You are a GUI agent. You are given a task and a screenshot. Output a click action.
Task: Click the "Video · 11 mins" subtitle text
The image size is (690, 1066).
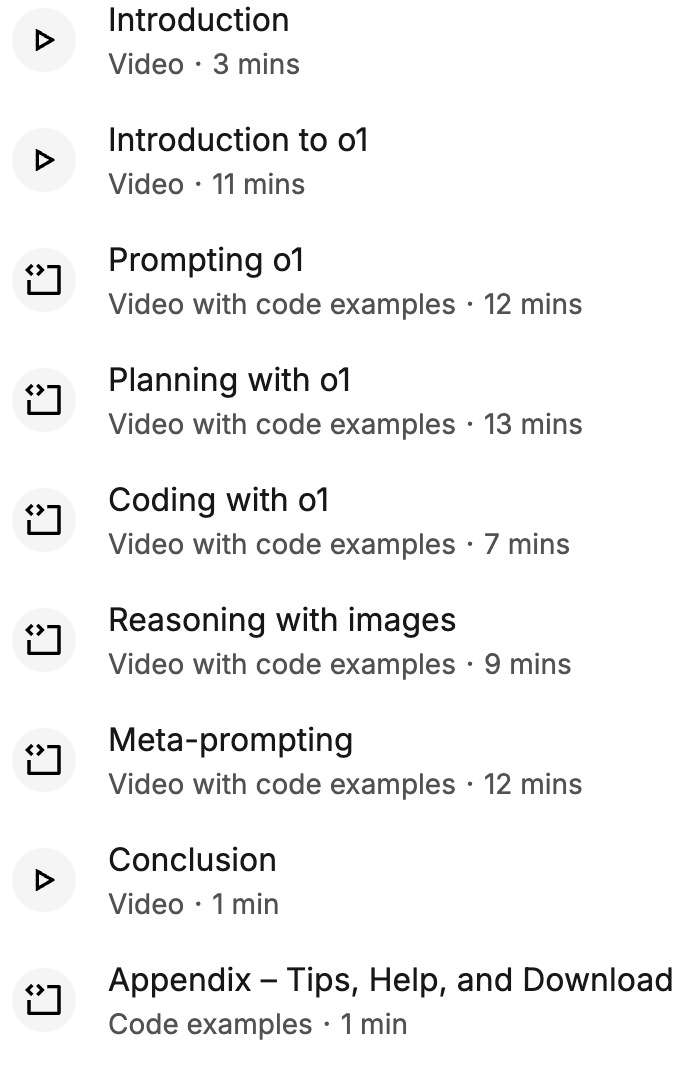coord(206,185)
